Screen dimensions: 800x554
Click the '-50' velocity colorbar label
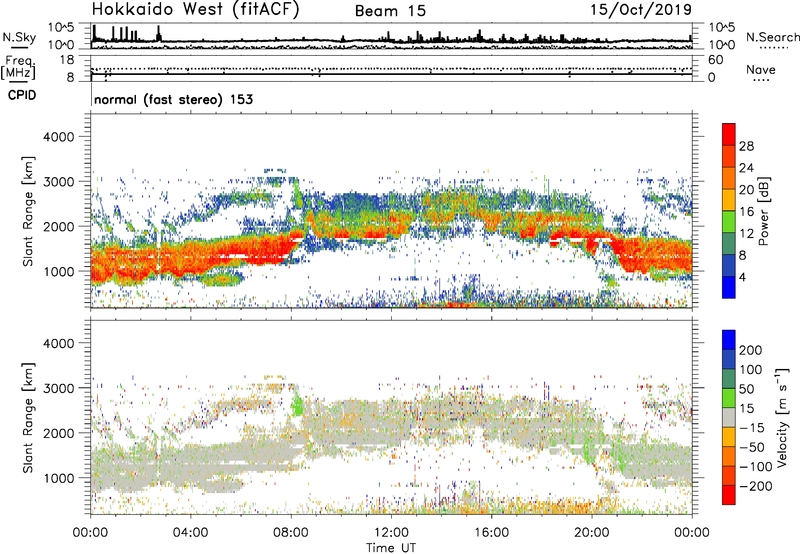point(752,447)
